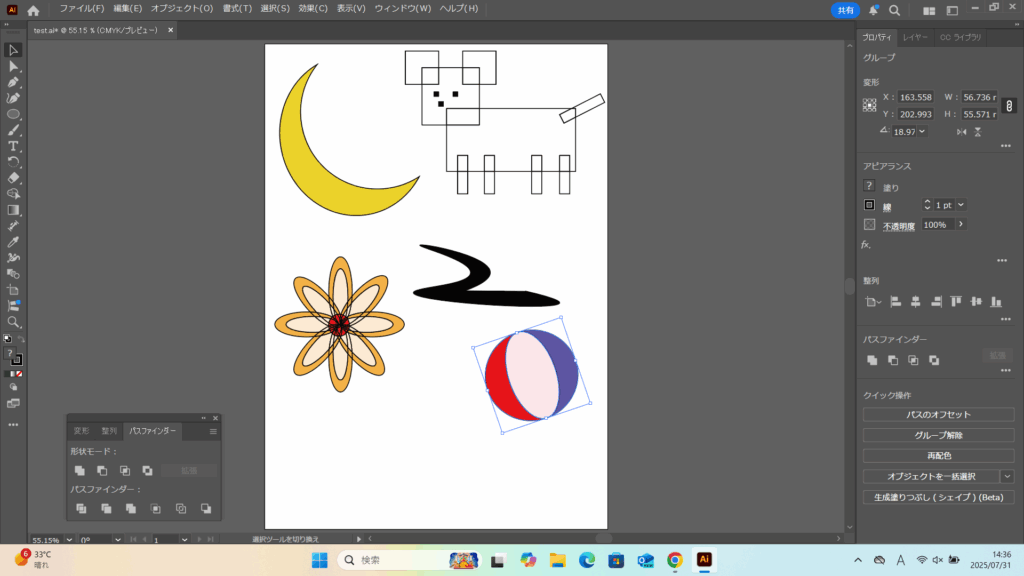
Task: Click the Minus Front icon in floating Pathfinder panel
Action: (102, 470)
